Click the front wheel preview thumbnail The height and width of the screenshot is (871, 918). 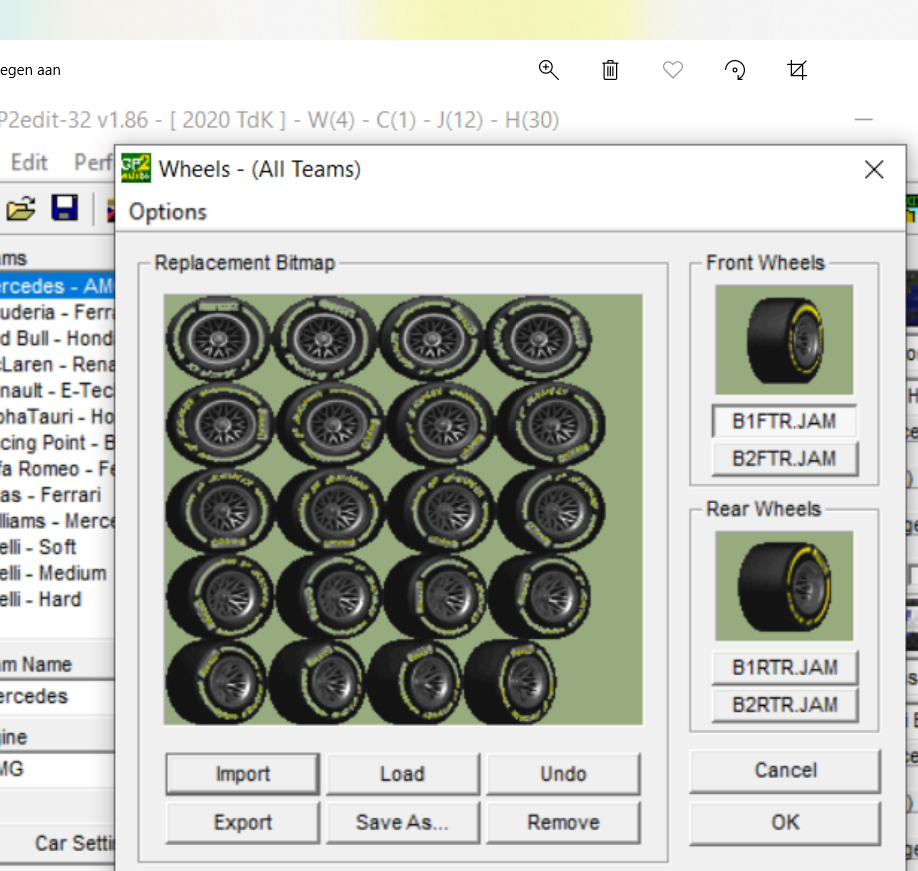pyautogui.click(x=784, y=340)
